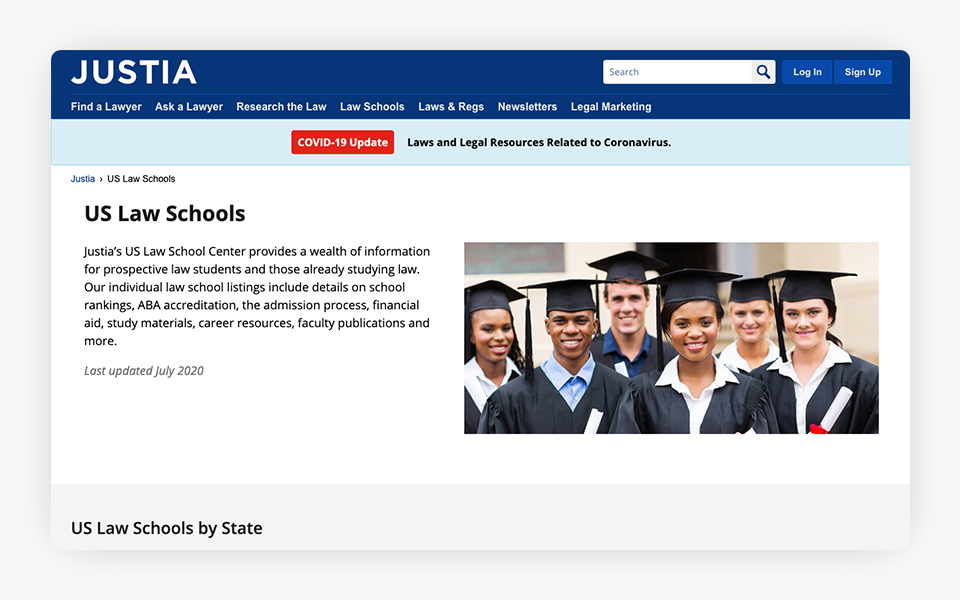960x600 pixels.
Task: Select the Newsletters navigation item
Action: 527,107
